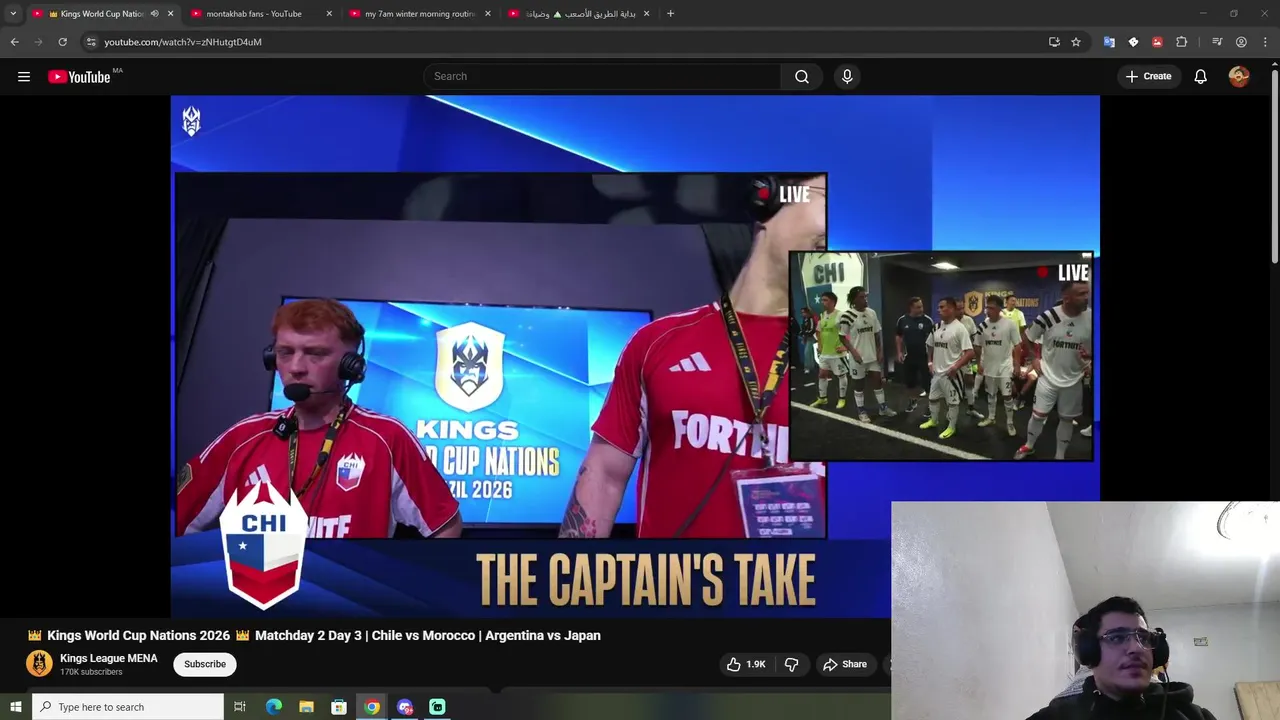This screenshot has height=720, width=1280.
Task: Subscribe to Kings League MENA
Action: [x=205, y=664]
